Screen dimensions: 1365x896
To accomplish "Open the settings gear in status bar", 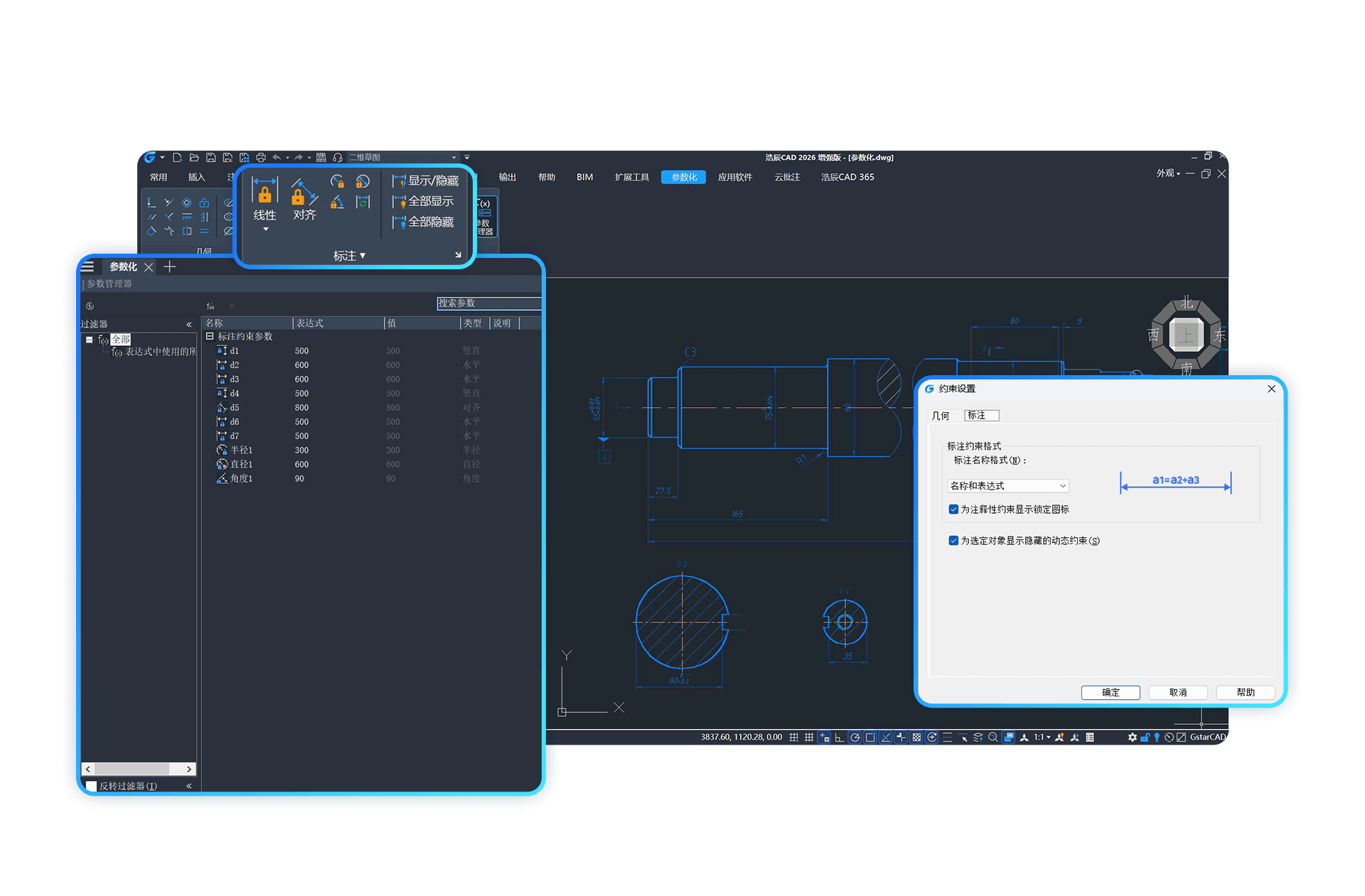I will pos(1132,738).
